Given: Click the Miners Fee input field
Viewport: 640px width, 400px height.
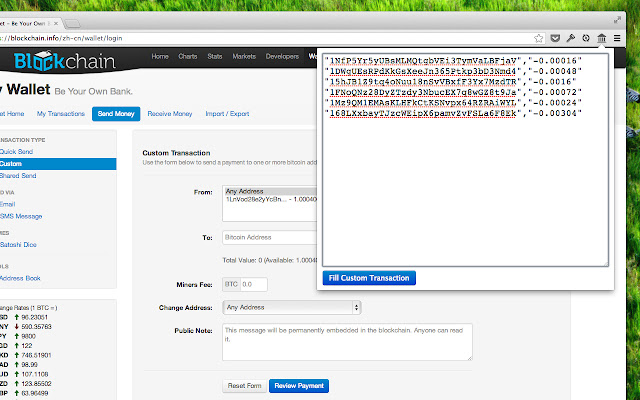Looking at the screenshot, I should pos(254,284).
